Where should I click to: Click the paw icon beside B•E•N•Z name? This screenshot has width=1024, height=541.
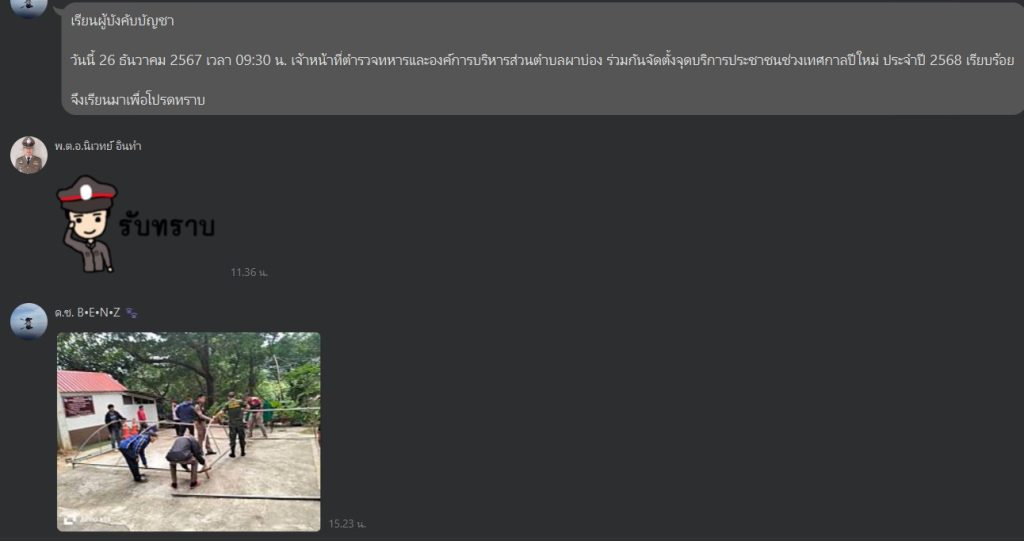coord(131,313)
